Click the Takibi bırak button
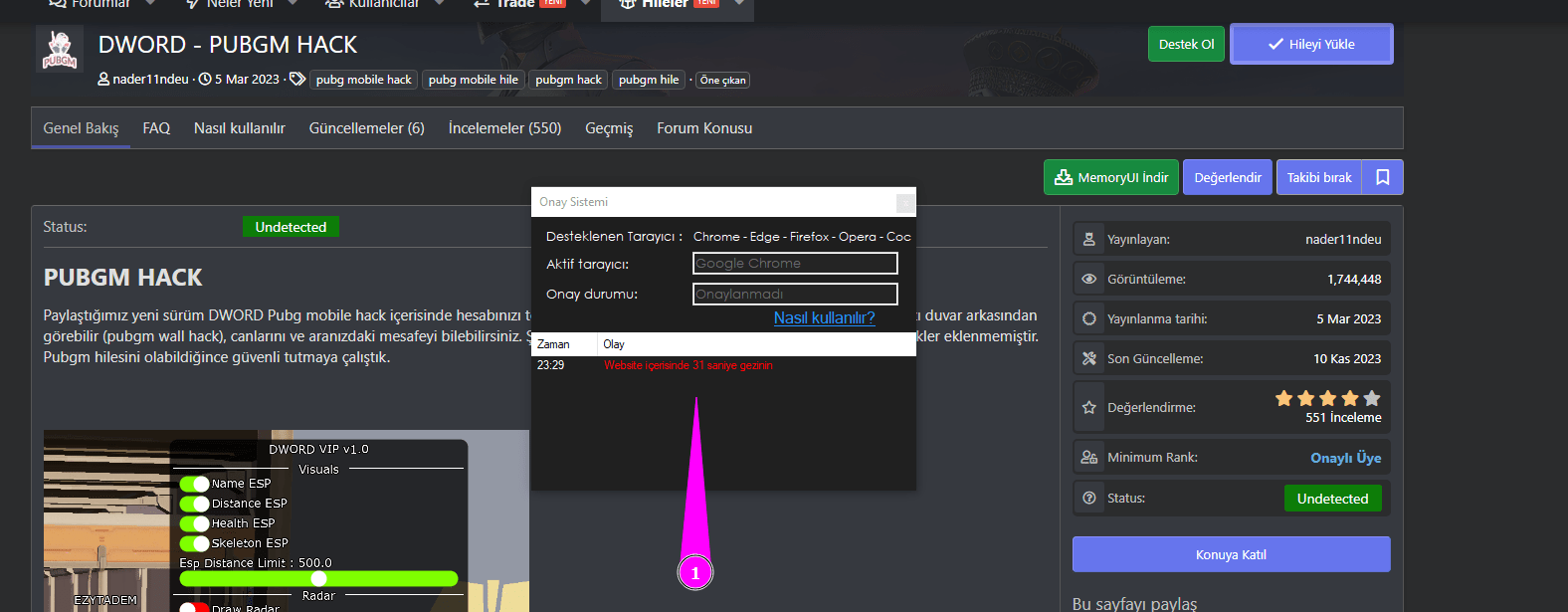Viewport: 1568px width, 612px height. [x=1319, y=177]
